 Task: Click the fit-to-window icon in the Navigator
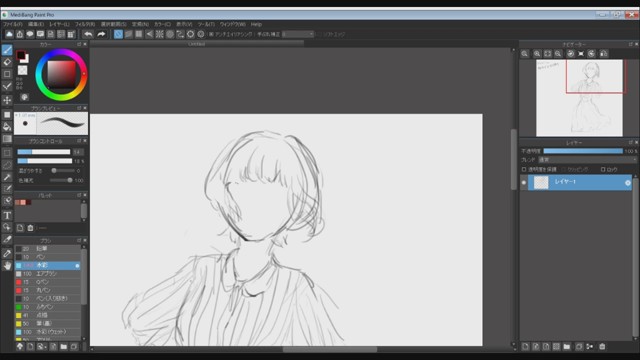[547, 54]
